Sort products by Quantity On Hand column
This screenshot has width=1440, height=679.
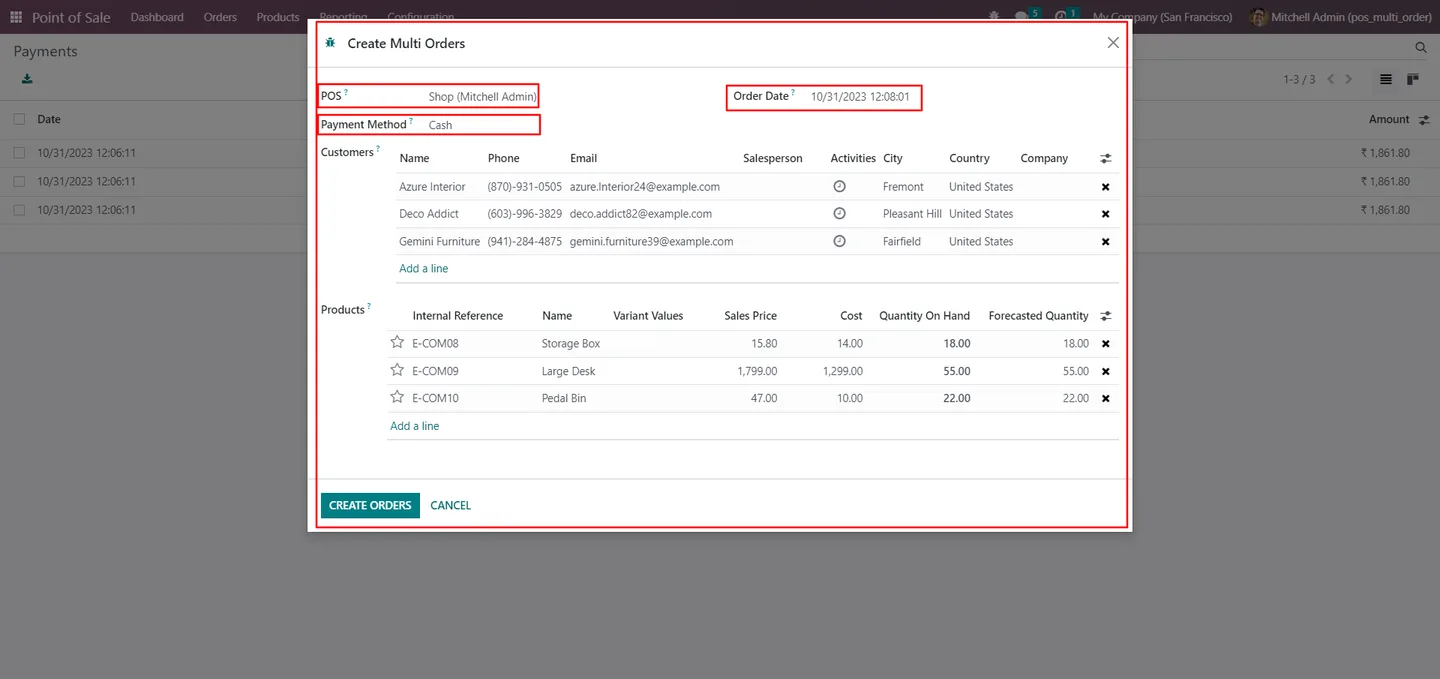(925, 315)
